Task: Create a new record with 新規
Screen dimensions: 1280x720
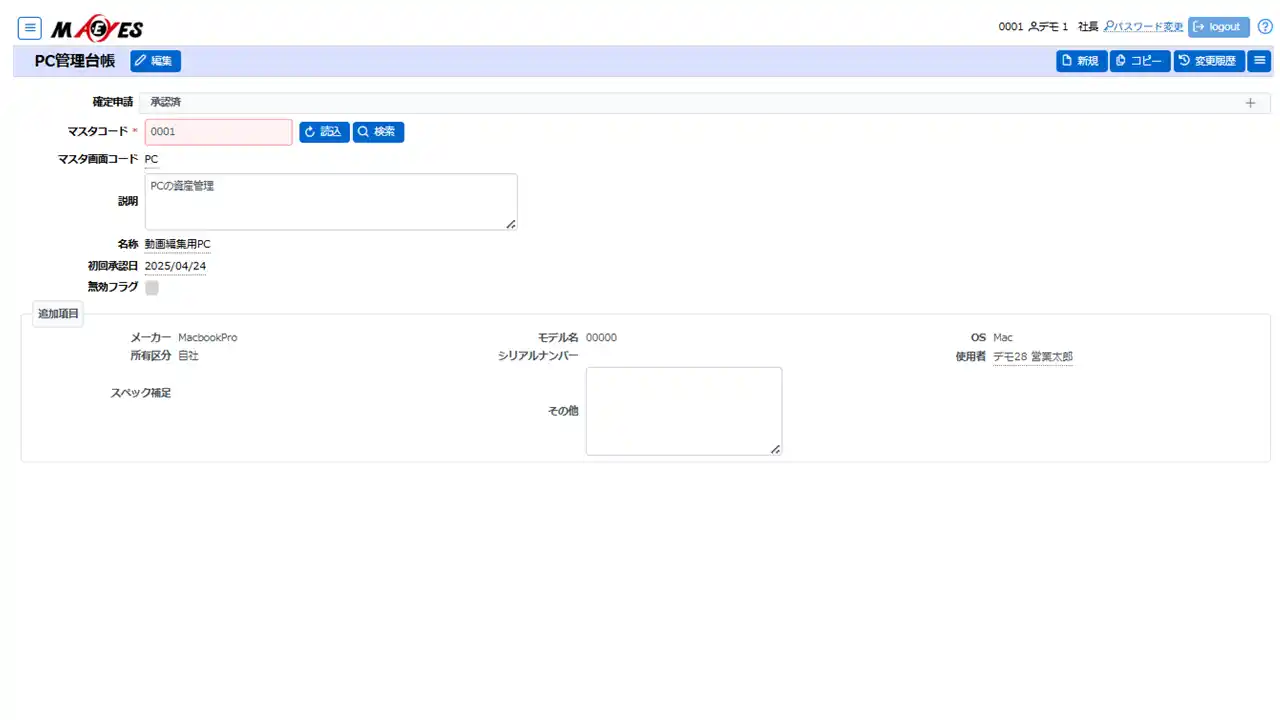Action: tap(1081, 61)
